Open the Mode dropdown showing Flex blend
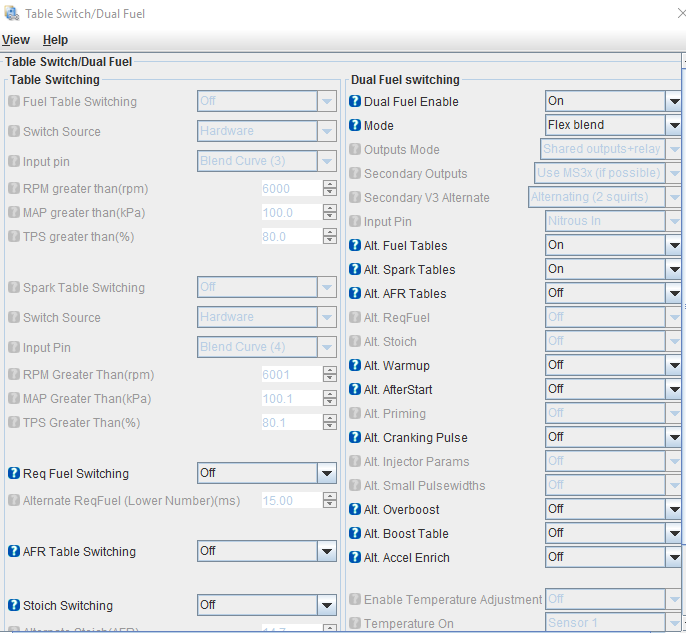This screenshot has width=686, height=633. pos(613,125)
